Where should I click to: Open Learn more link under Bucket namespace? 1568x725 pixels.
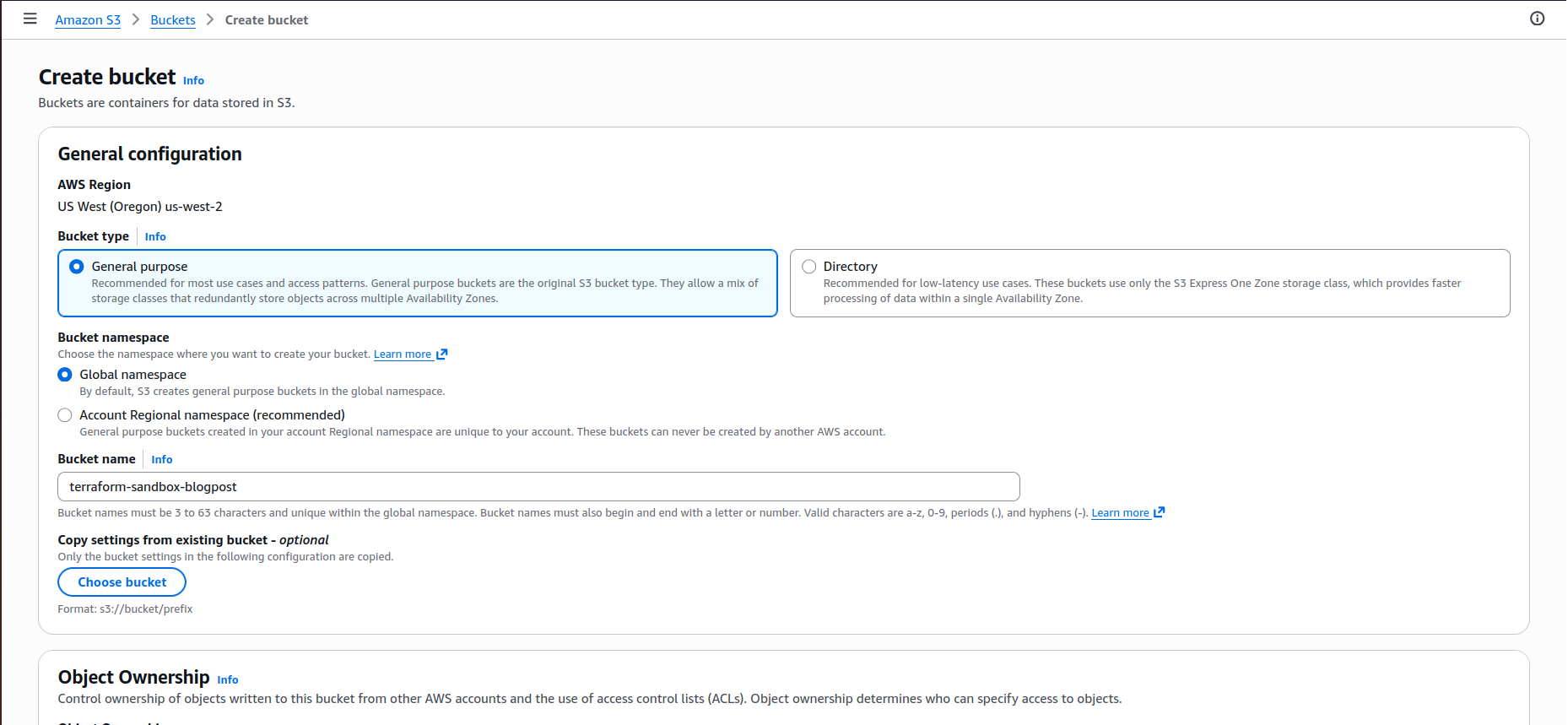point(403,354)
